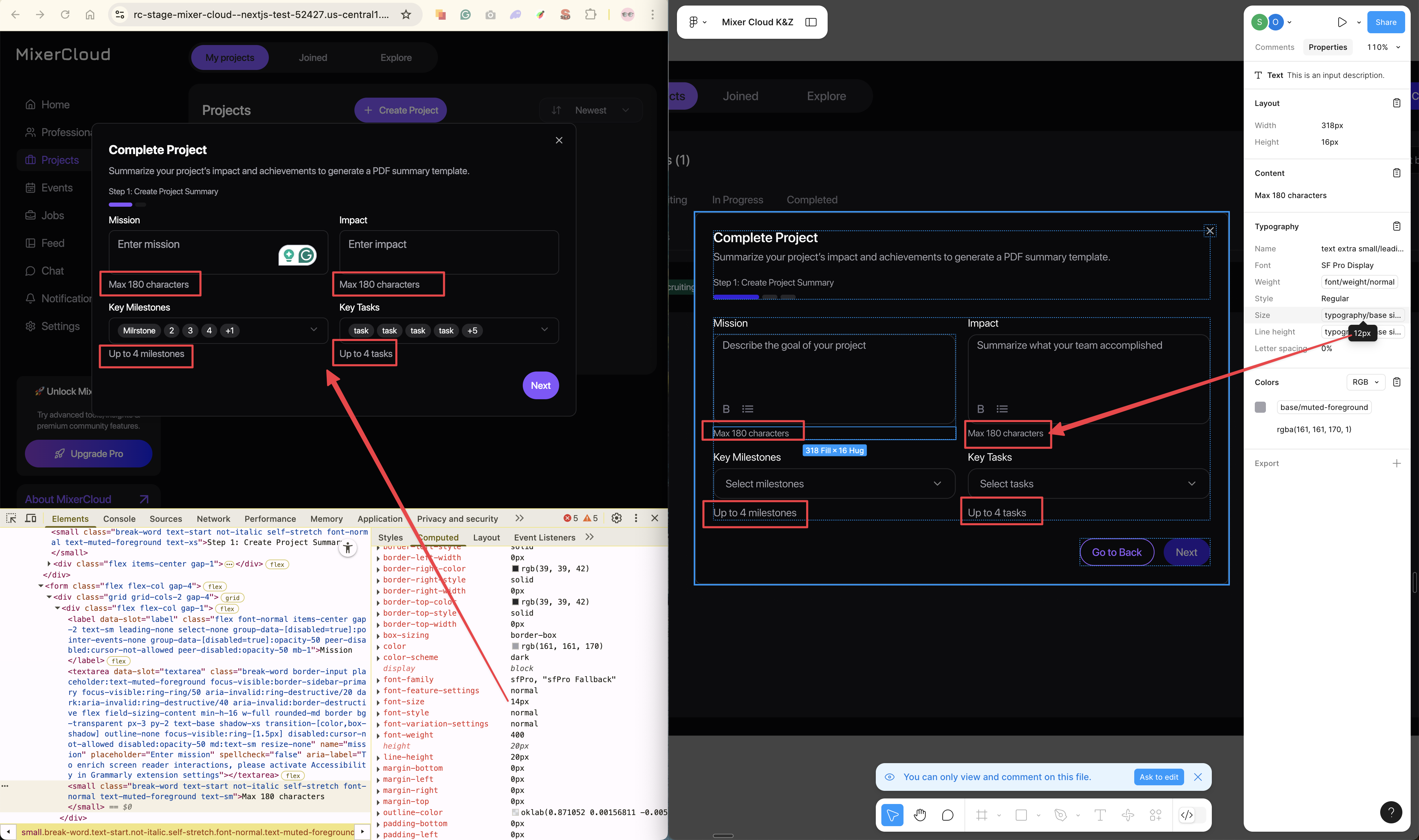Select the Hand tool in Figma toolbar
Image resolution: width=1419 pixels, height=840 pixels.
pos(919,815)
